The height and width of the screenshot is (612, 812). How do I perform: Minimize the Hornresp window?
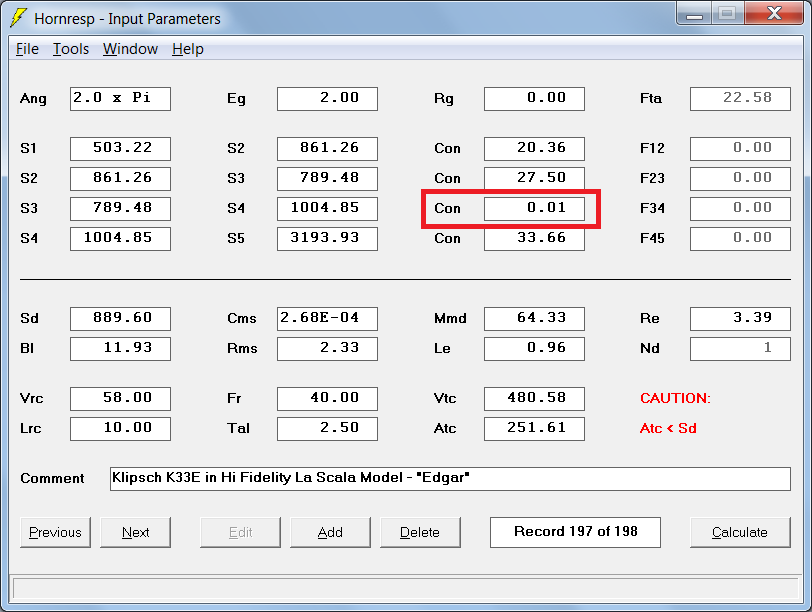pos(694,13)
